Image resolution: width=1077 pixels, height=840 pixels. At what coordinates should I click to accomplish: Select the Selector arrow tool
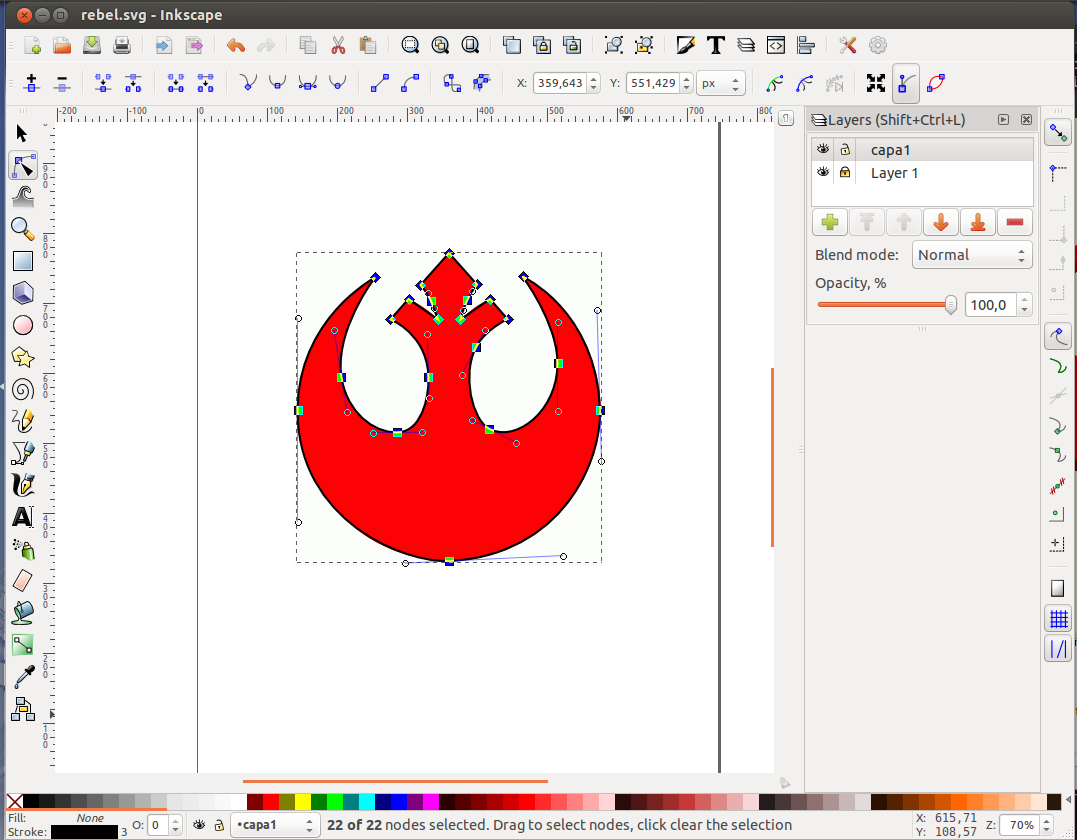point(22,134)
